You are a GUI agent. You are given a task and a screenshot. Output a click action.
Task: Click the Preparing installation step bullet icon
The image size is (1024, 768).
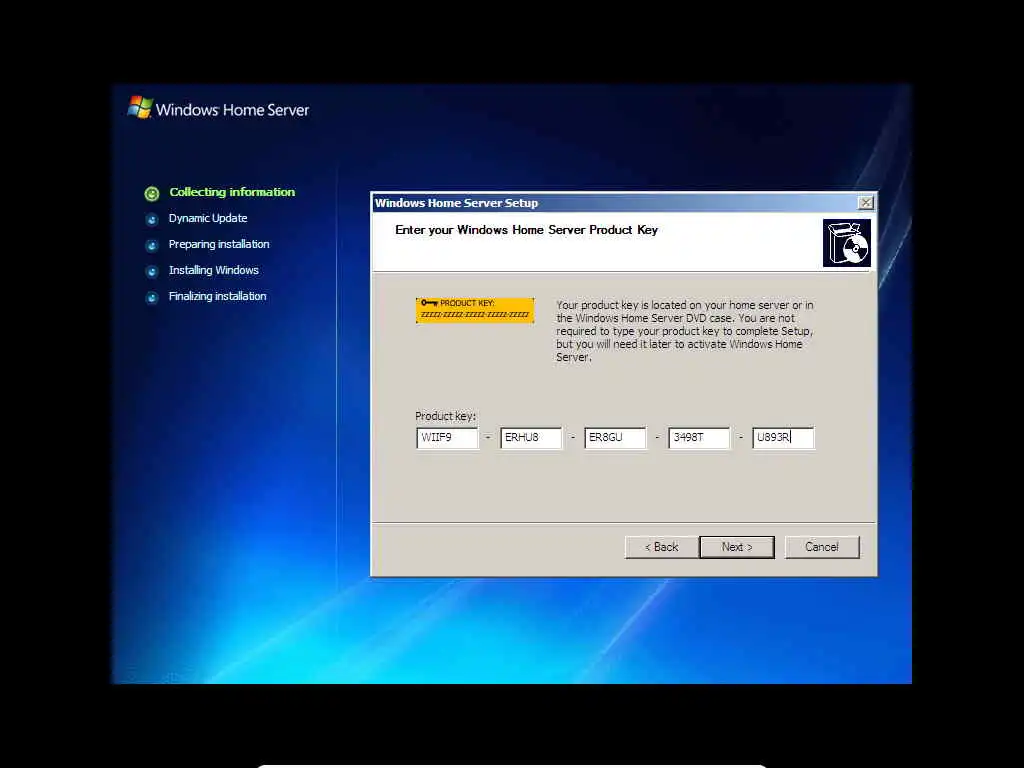coord(152,246)
